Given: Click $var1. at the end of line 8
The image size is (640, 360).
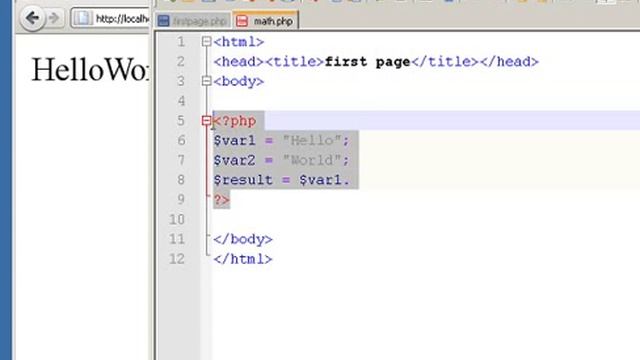Looking at the screenshot, I should click(x=324, y=180).
